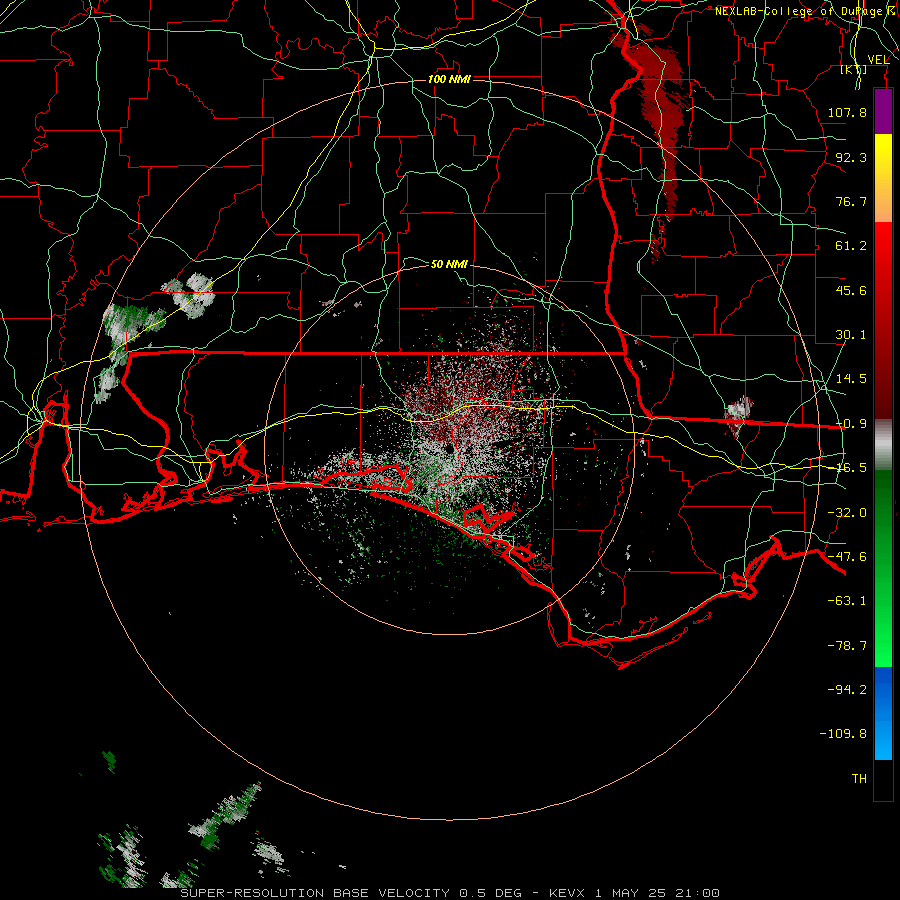Image resolution: width=900 pixels, height=900 pixels.
Task: Click the -63.1 value on velocity scale
Action: click(847, 601)
